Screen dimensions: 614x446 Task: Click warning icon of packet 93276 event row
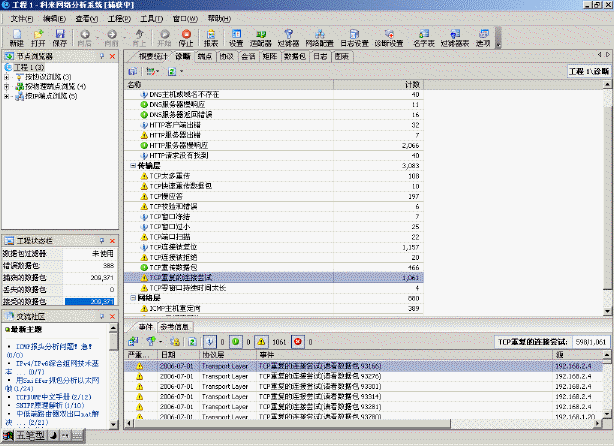139,376
